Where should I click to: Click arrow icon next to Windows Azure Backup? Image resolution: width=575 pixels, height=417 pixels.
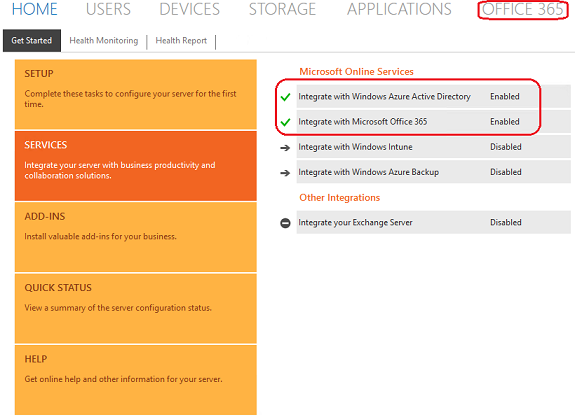285,173
